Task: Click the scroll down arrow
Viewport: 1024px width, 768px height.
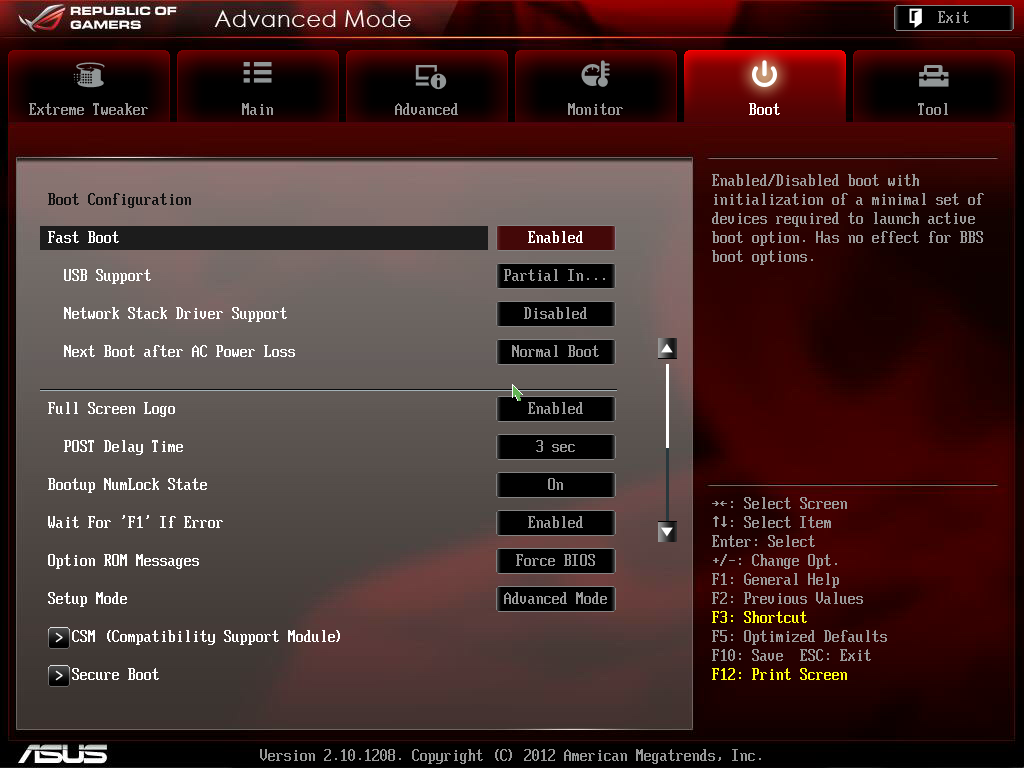Action: pyautogui.click(x=667, y=532)
